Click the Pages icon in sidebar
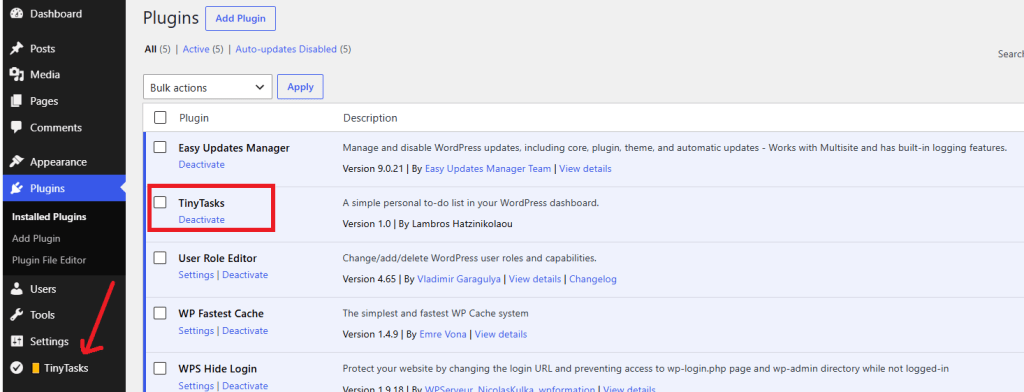The image size is (1024, 392). (17, 101)
